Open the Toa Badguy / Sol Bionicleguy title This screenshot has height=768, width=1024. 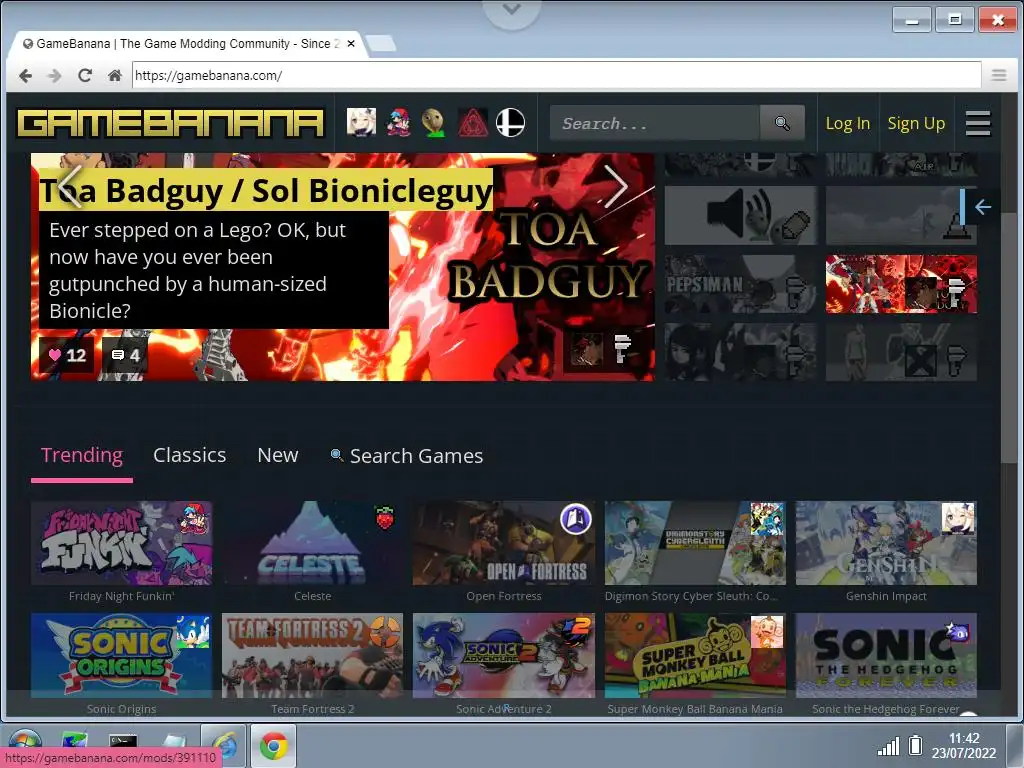(x=266, y=191)
